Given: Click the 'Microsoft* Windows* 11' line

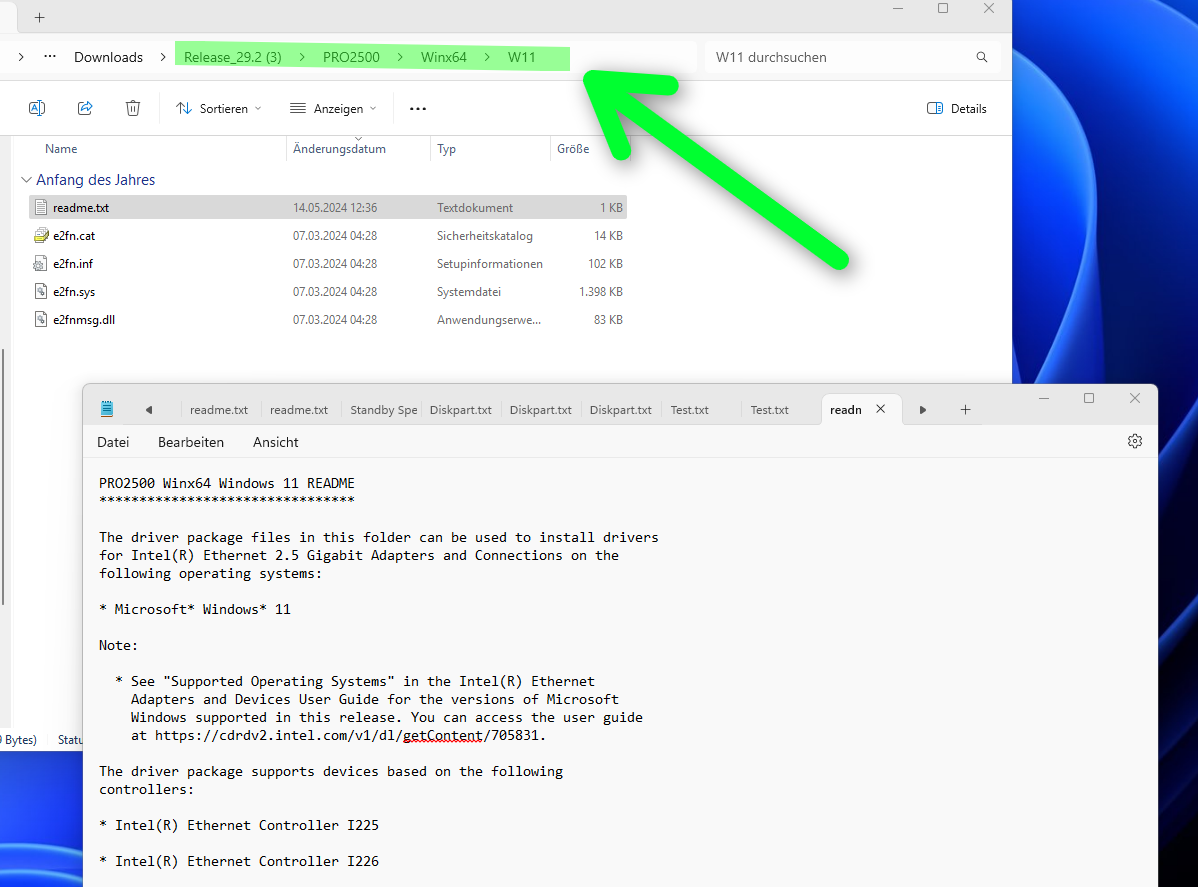Looking at the screenshot, I should (202, 610).
